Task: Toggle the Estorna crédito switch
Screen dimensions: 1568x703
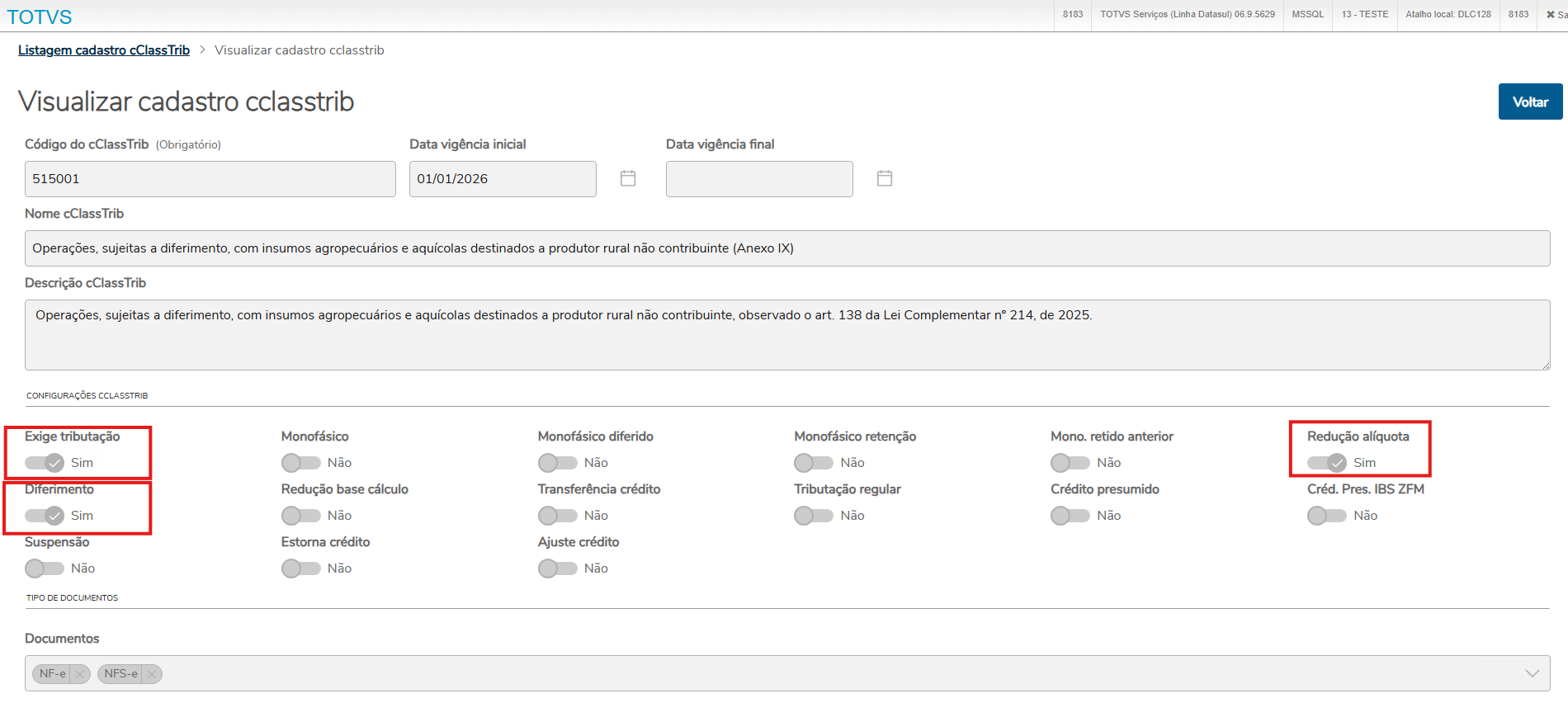Action: [301, 569]
